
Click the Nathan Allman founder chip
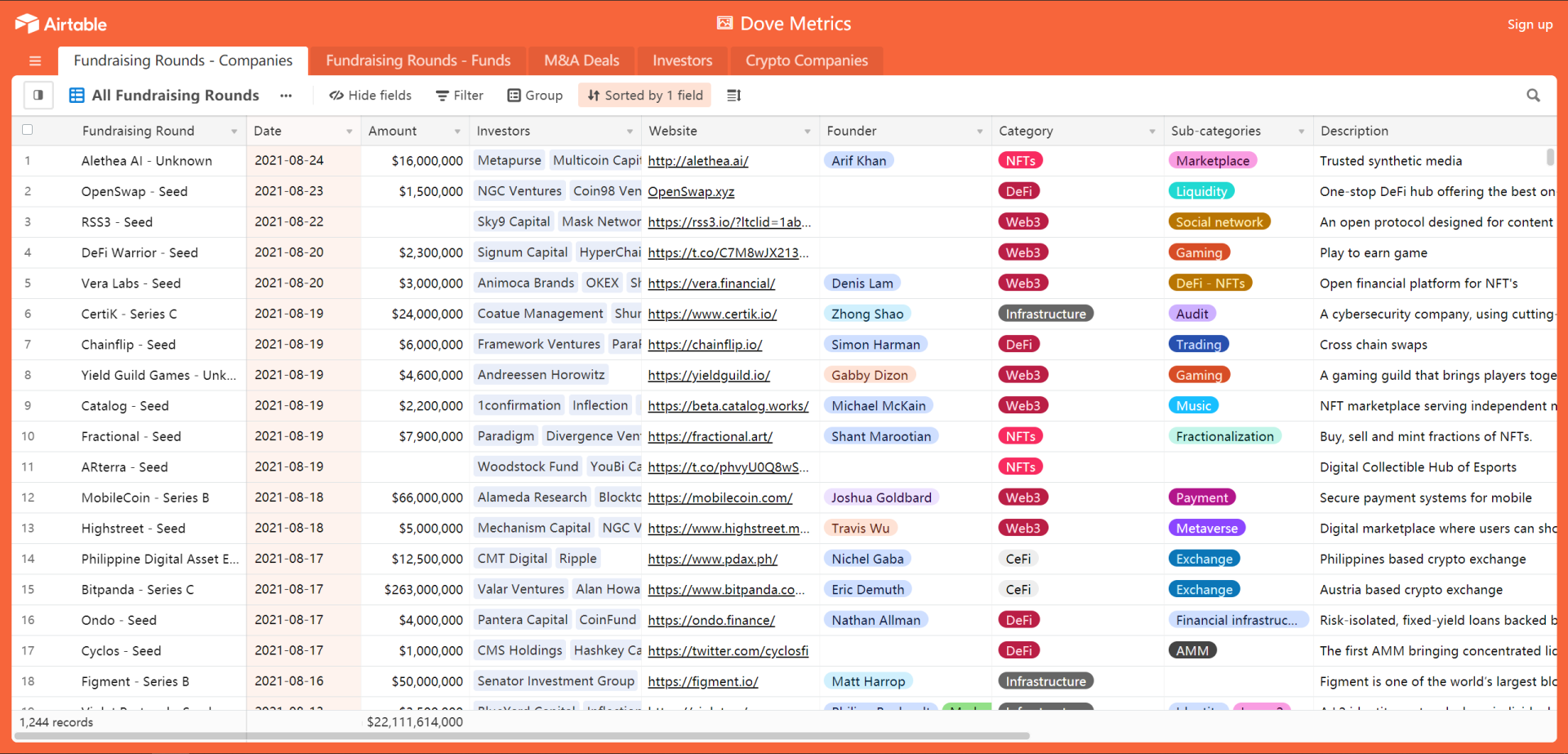[x=875, y=621]
